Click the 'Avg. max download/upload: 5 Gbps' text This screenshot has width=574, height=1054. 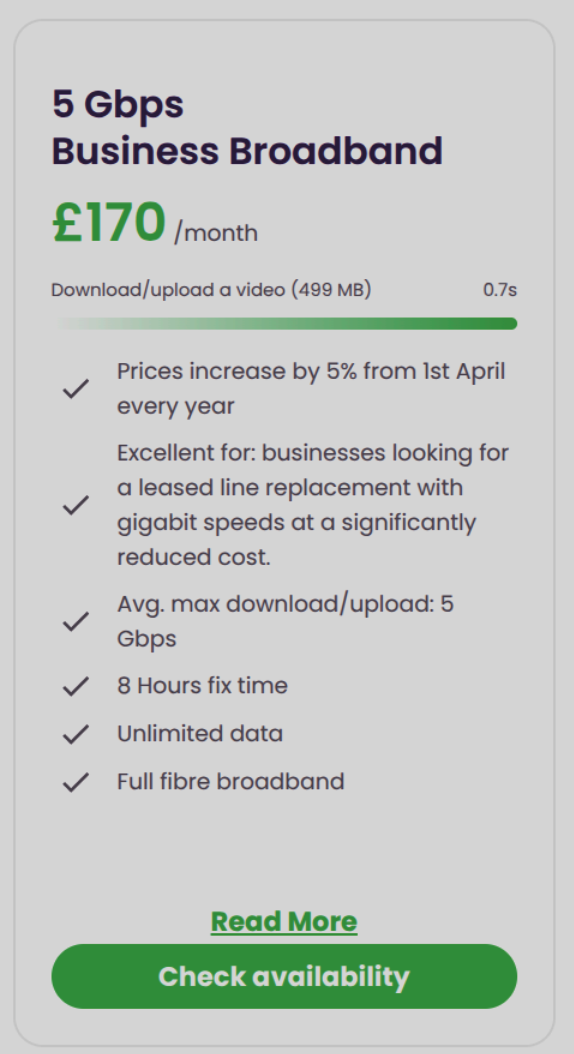pyautogui.click(x=286, y=621)
